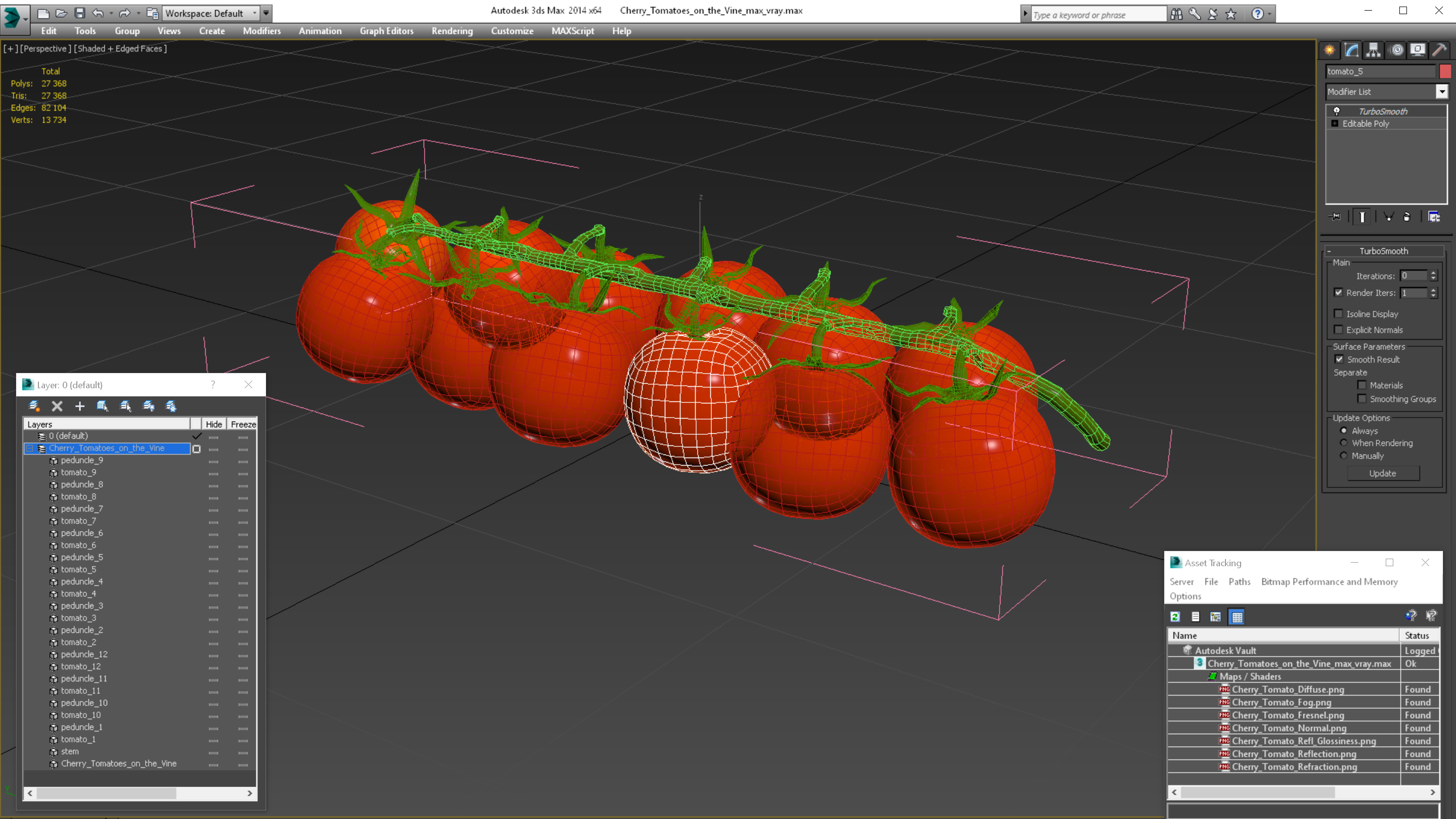Click the tomato_5 object color swatch
The width and height of the screenshot is (1456, 819).
tap(1445, 71)
